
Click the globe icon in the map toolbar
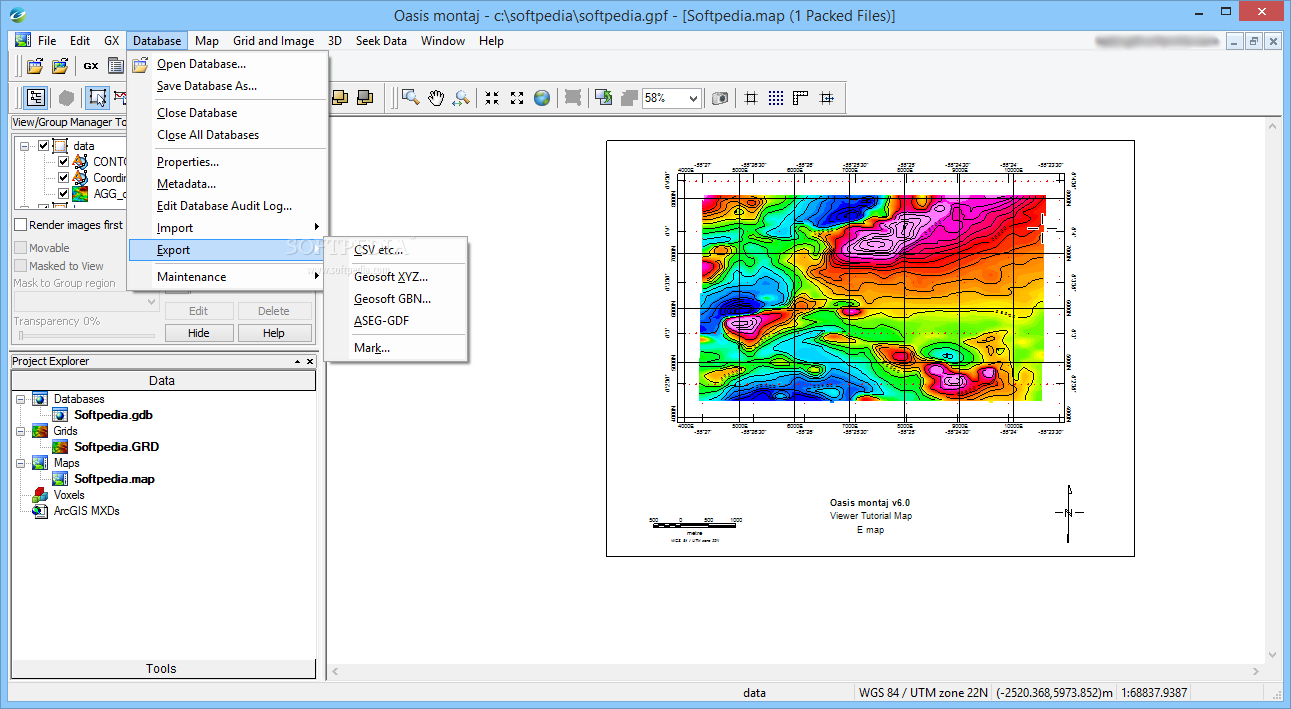coord(542,97)
